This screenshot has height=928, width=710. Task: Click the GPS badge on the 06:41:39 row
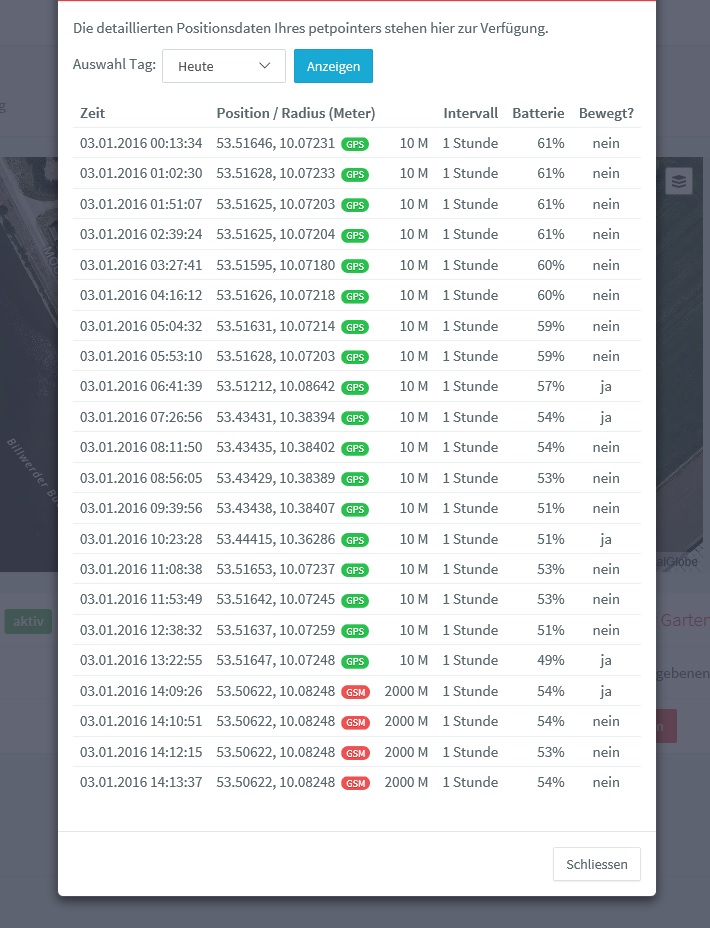[x=355, y=388]
